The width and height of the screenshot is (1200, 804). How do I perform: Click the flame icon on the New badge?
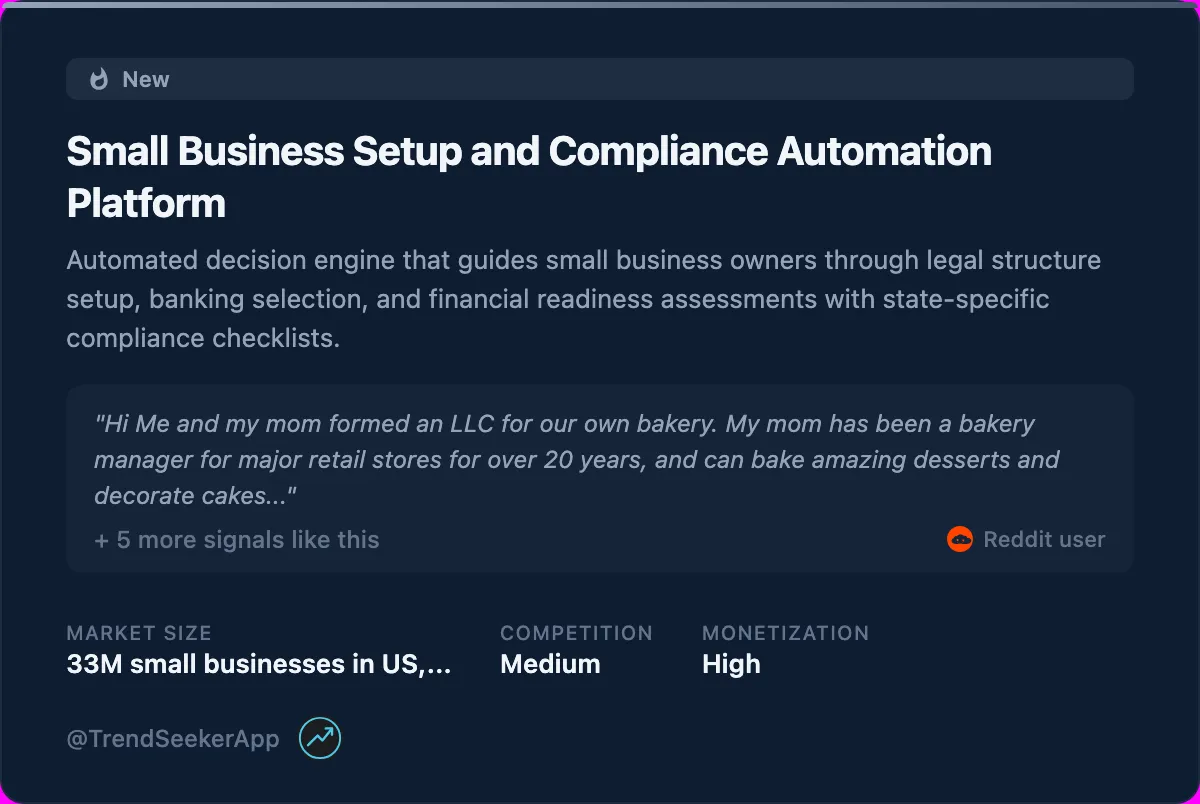coord(97,79)
